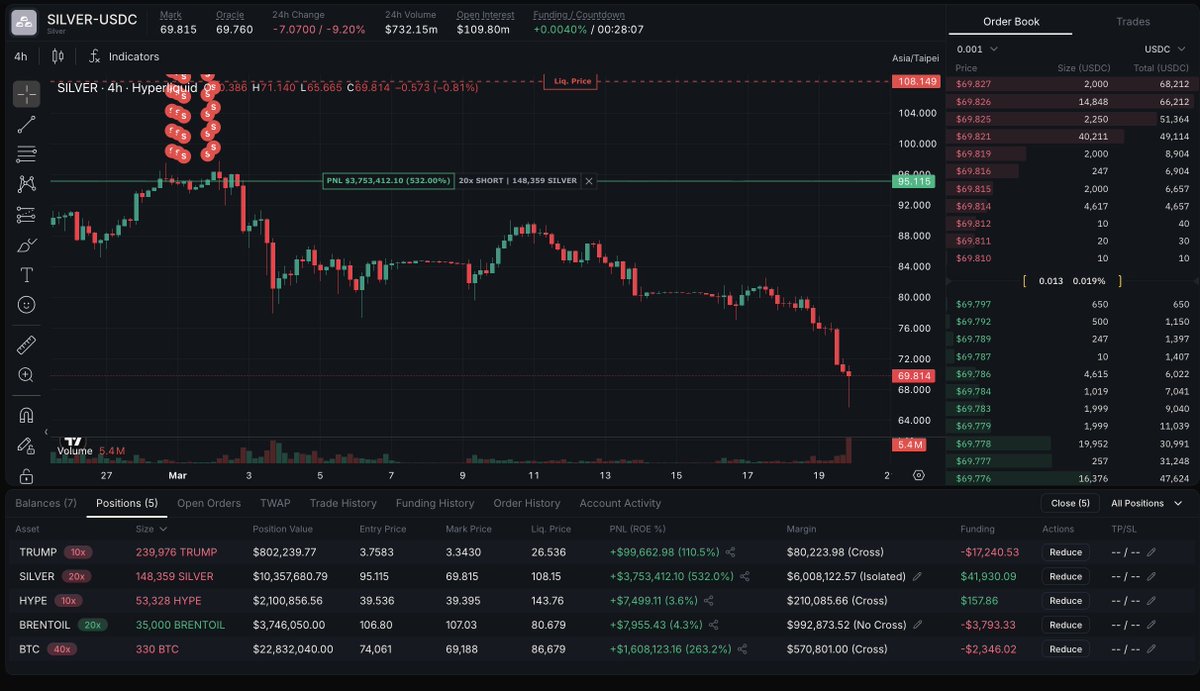This screenshot has width=1200, height=691.
Task: Activate the zoom in tool
Action: pyautogui.click(x=26, y=375)
